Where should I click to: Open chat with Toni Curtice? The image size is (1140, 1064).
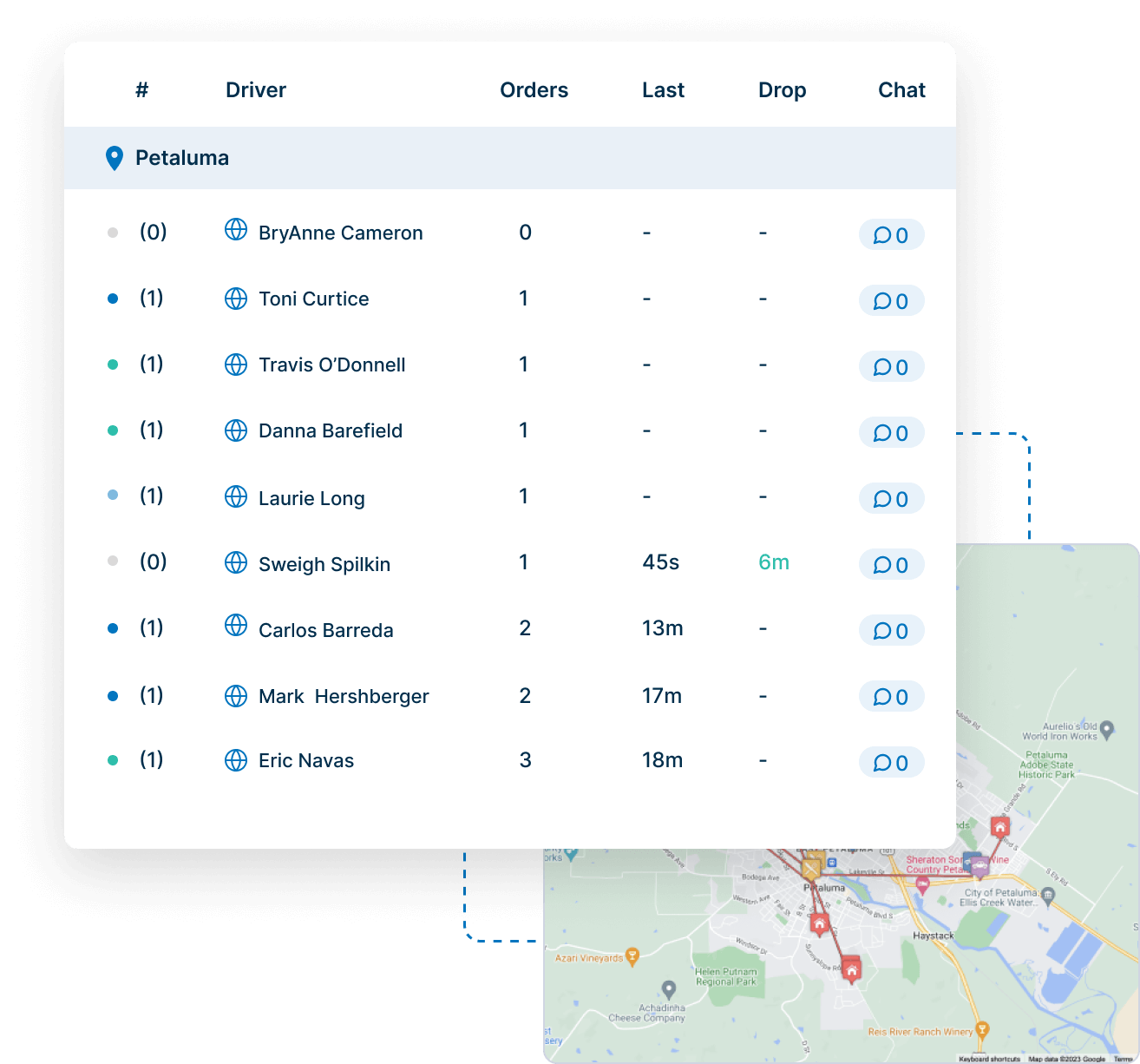[891, 301]
